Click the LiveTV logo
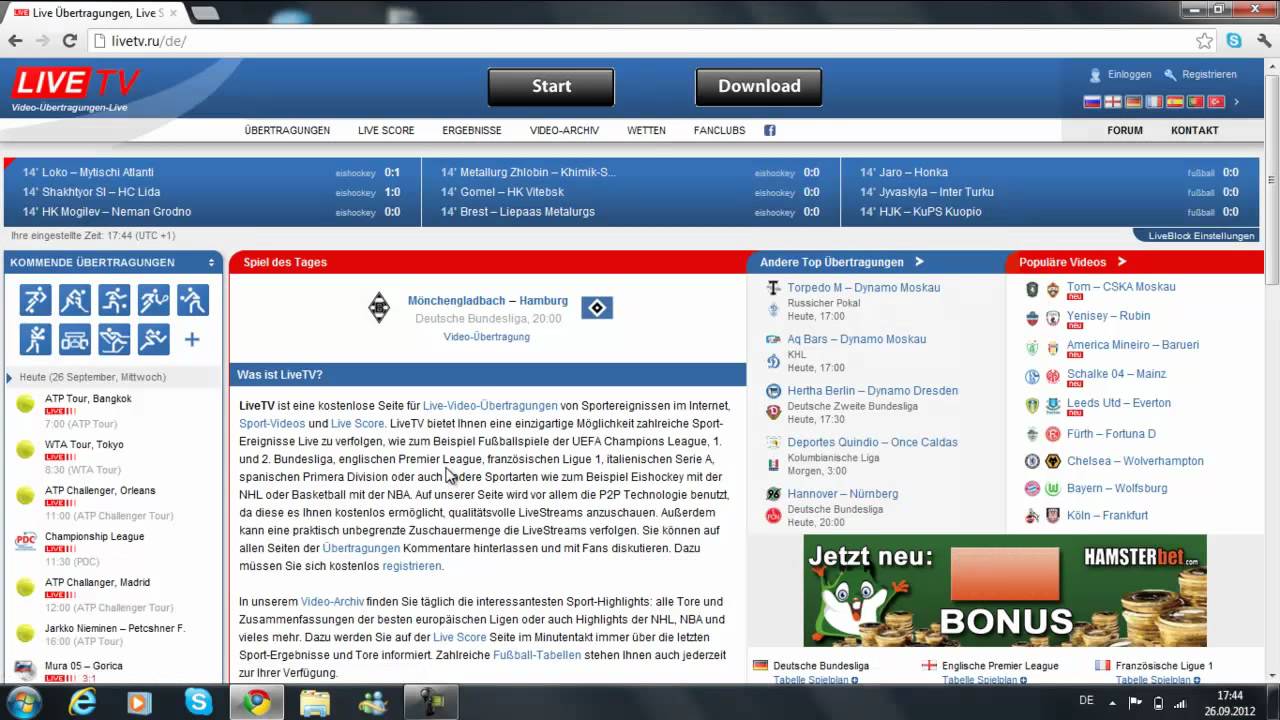Image resolution: width=1280 pixels, height=720 pixels. pyautogui.click(x=76, y=88)
